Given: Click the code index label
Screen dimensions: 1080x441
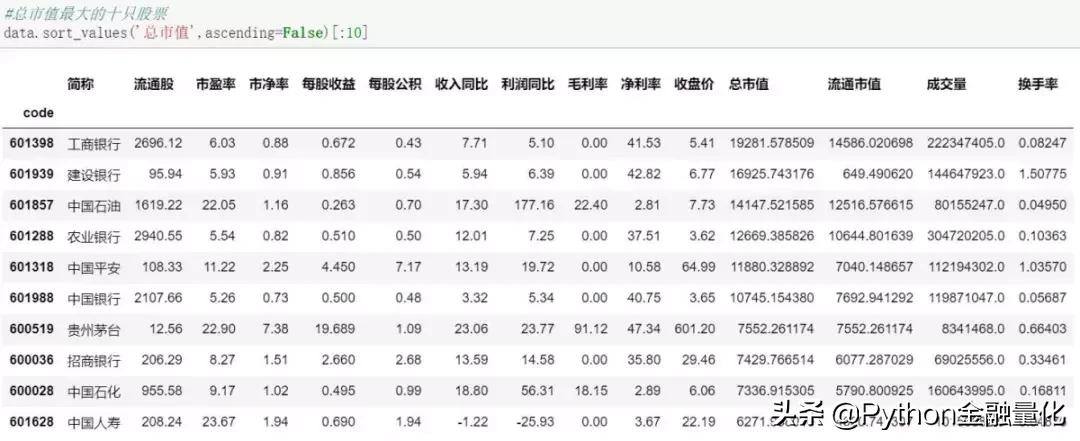Looking at the screenshot, I should [x=38, y=113].
